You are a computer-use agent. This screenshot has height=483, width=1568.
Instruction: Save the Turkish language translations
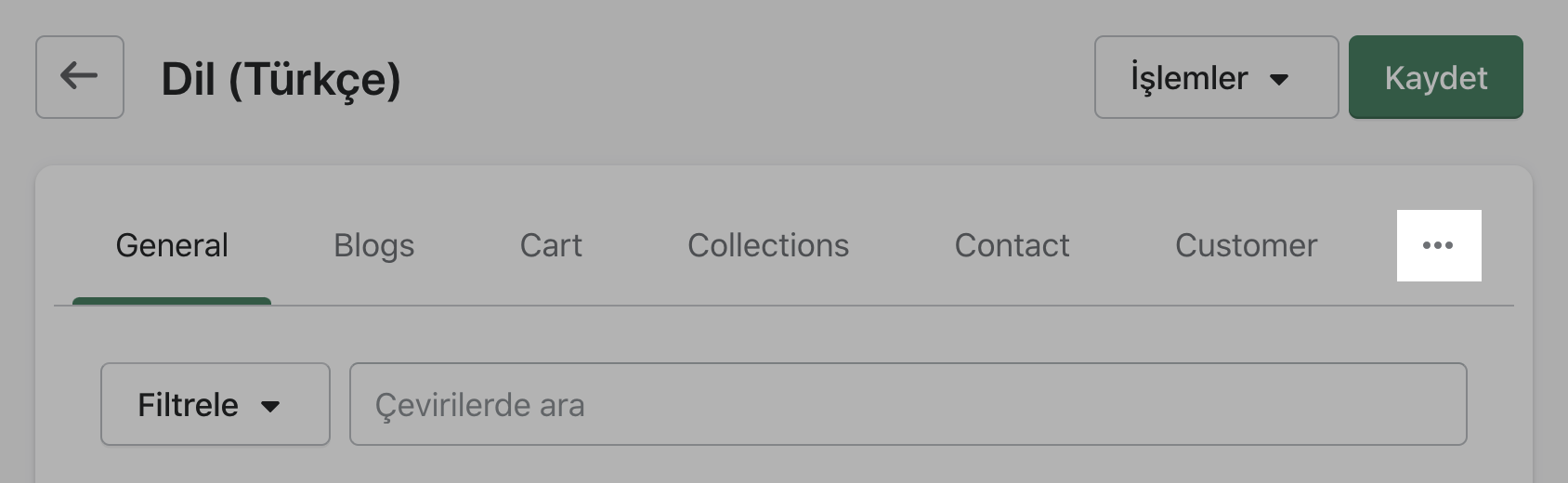point(1435,77)
